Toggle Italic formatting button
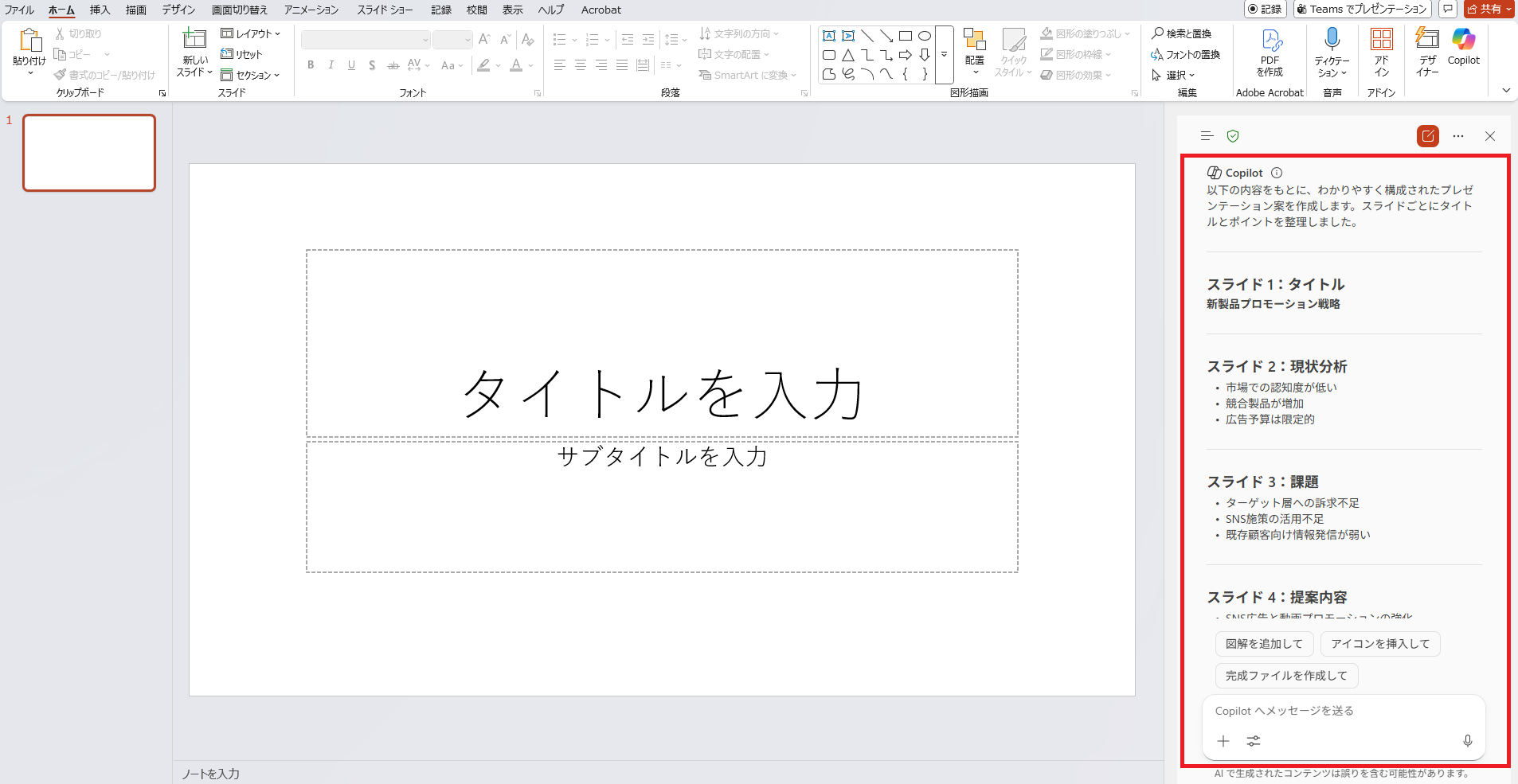The height and width of the screenshot is (784, 1518). [331, 65]
